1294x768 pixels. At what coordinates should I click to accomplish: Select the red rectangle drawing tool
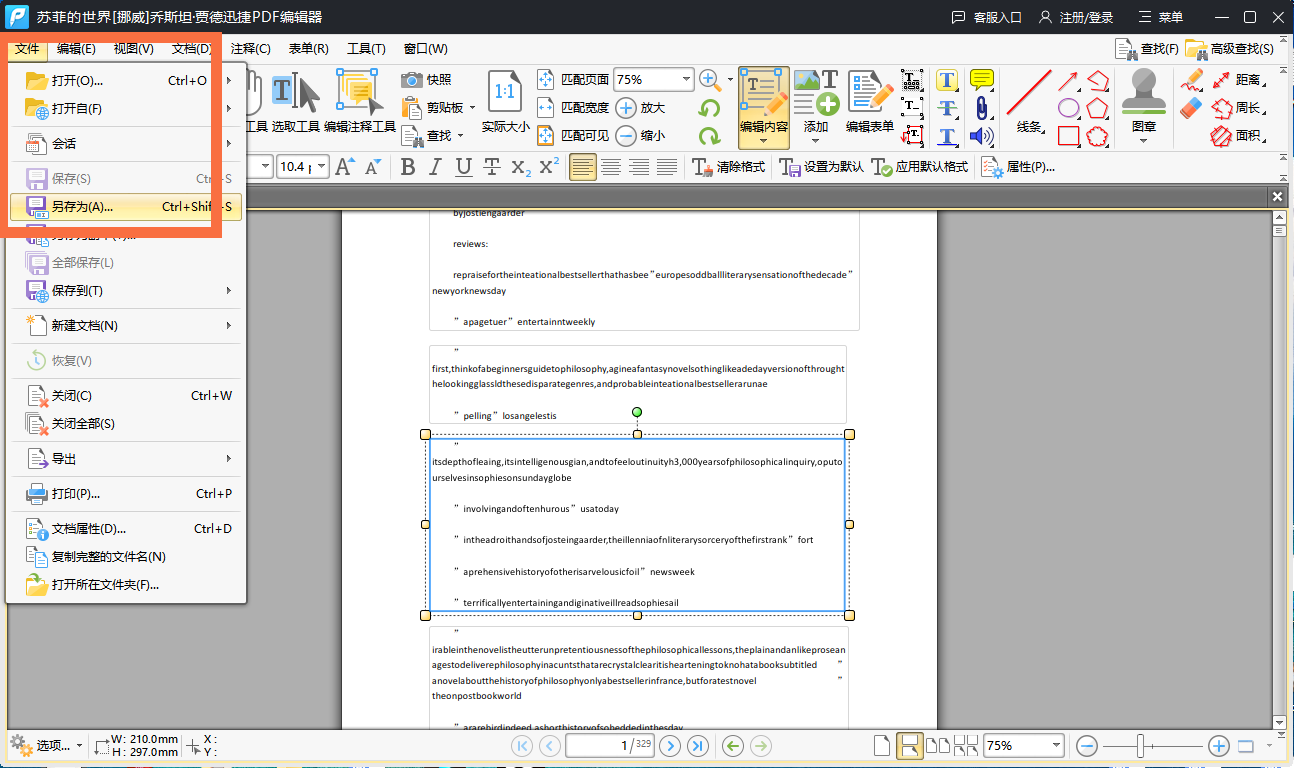click(1069, 136)
